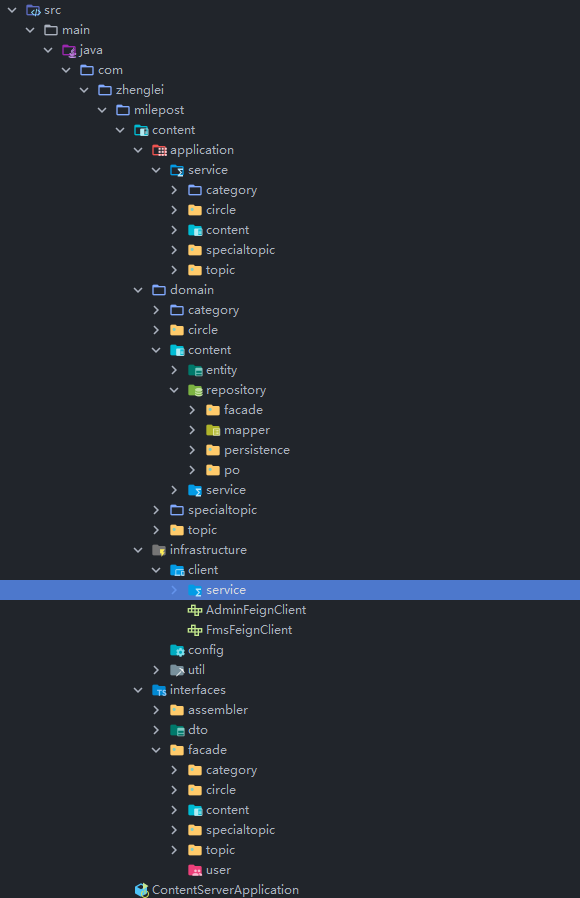Click the ContentServerApplication class icon

[x=141, y=889]
